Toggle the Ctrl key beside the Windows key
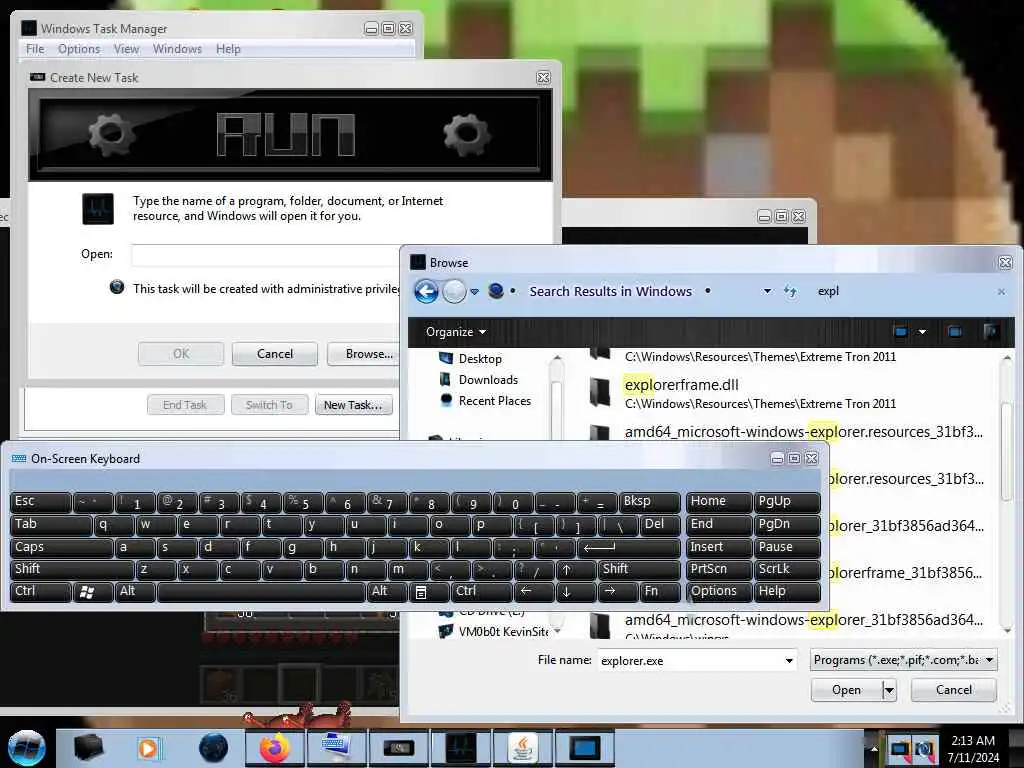Image resolution: width=1024 pixels, height=768 pixels. [x=40, y=592]
